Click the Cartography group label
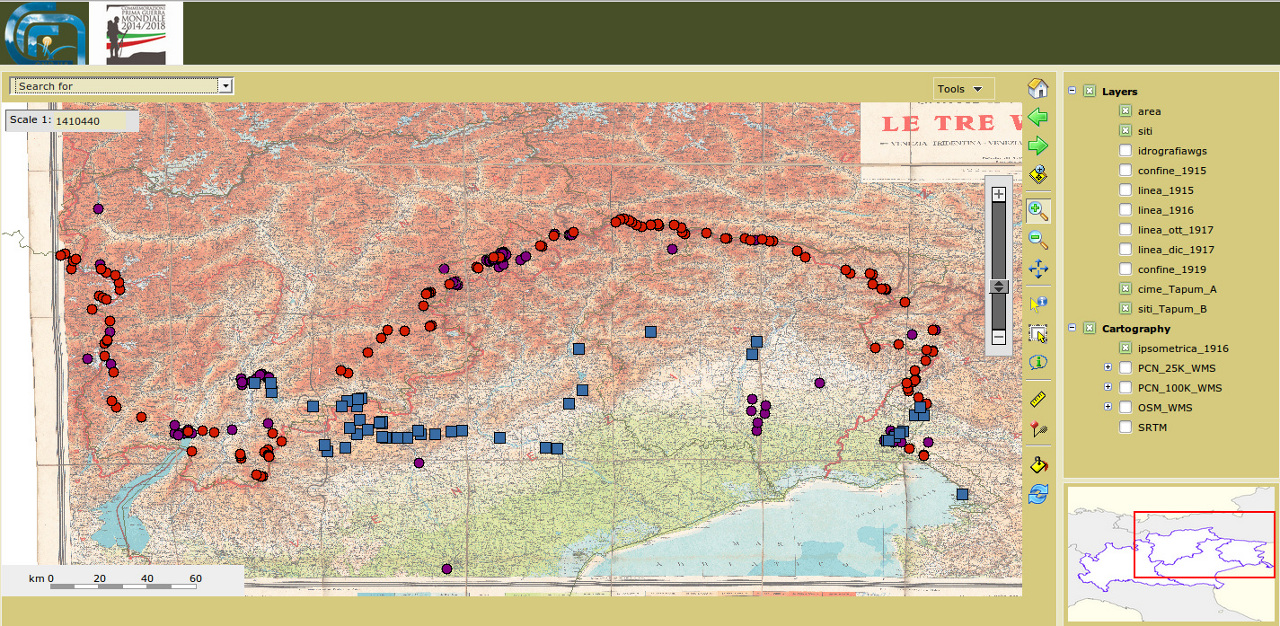This screenshot has height=626, width=1280. pyautogui.click(x=1136, y=328)
